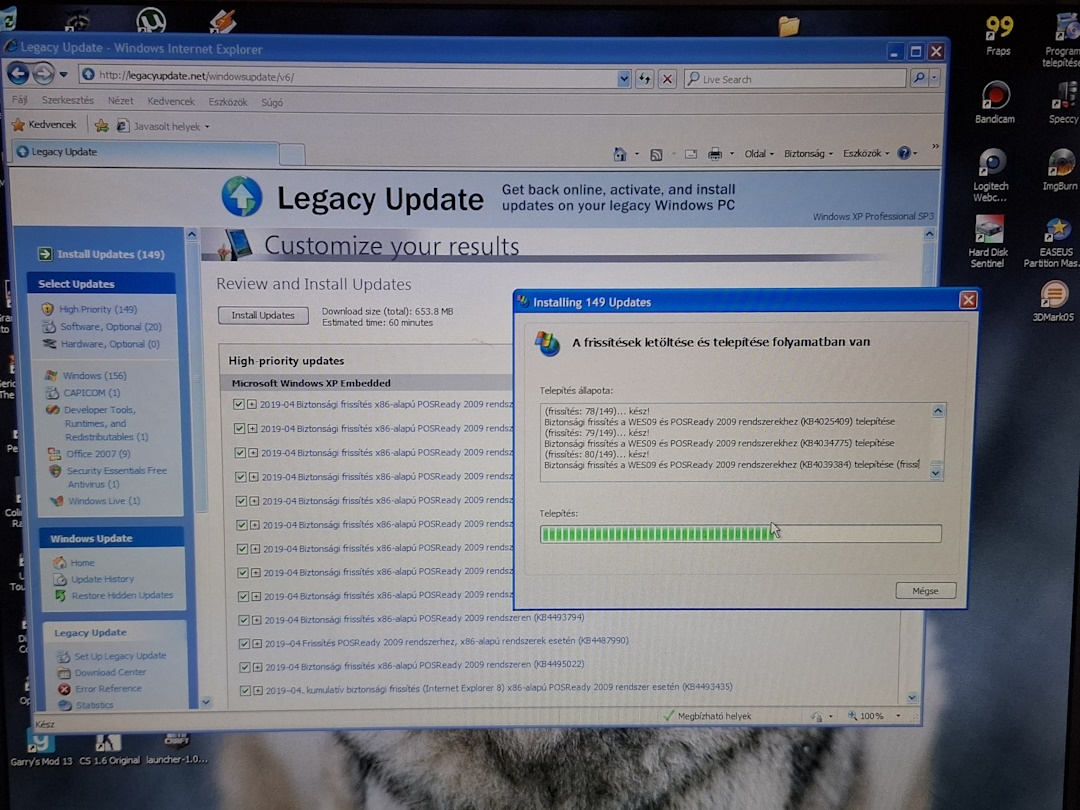Click the Mégse button in install dialog
This screenshot has height=810, width=1080.
(925, 591)
